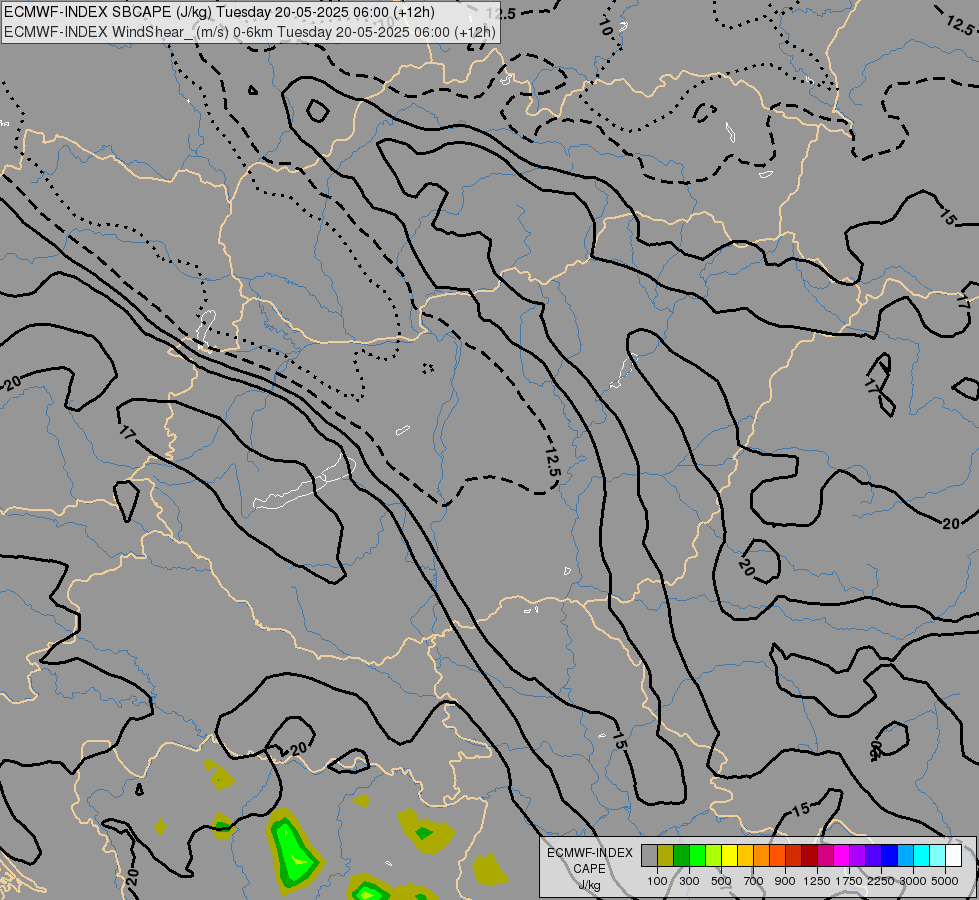Click the 700 legend tick value
Screen dimensions: 979x900
pyautogui.click(x=754, y=881)
